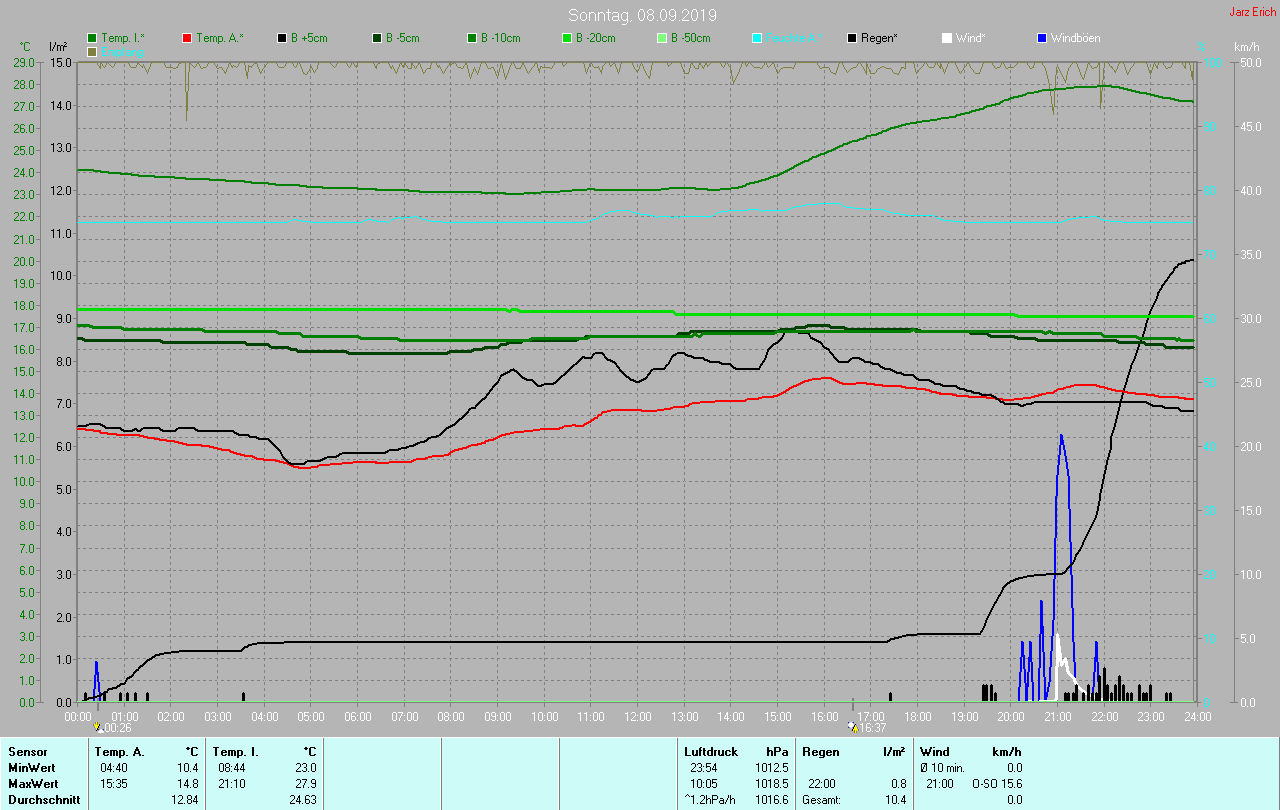Screen dimensions: 1280x810
Task: Click the ^1.2hPa/h pressure trend label
Action: pyautogui.click(x=712, y=800)
